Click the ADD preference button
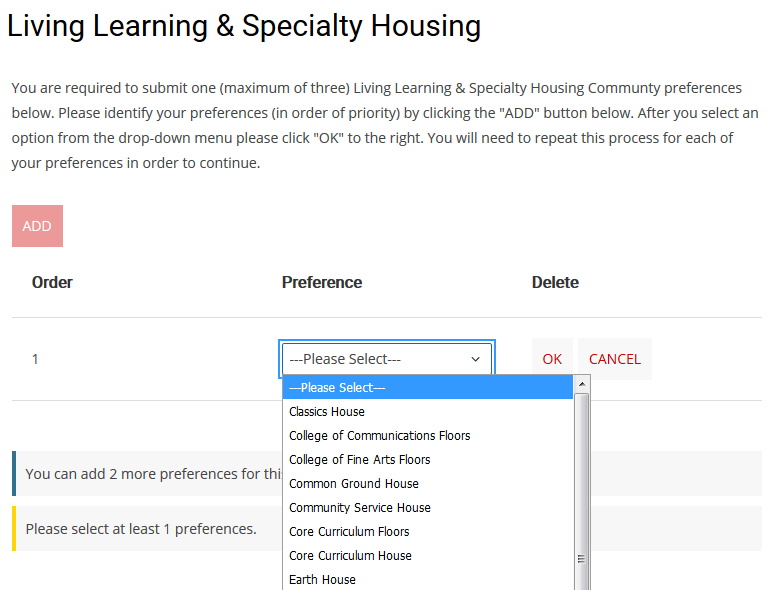The image size is (777, 590). tap(37, 226)
